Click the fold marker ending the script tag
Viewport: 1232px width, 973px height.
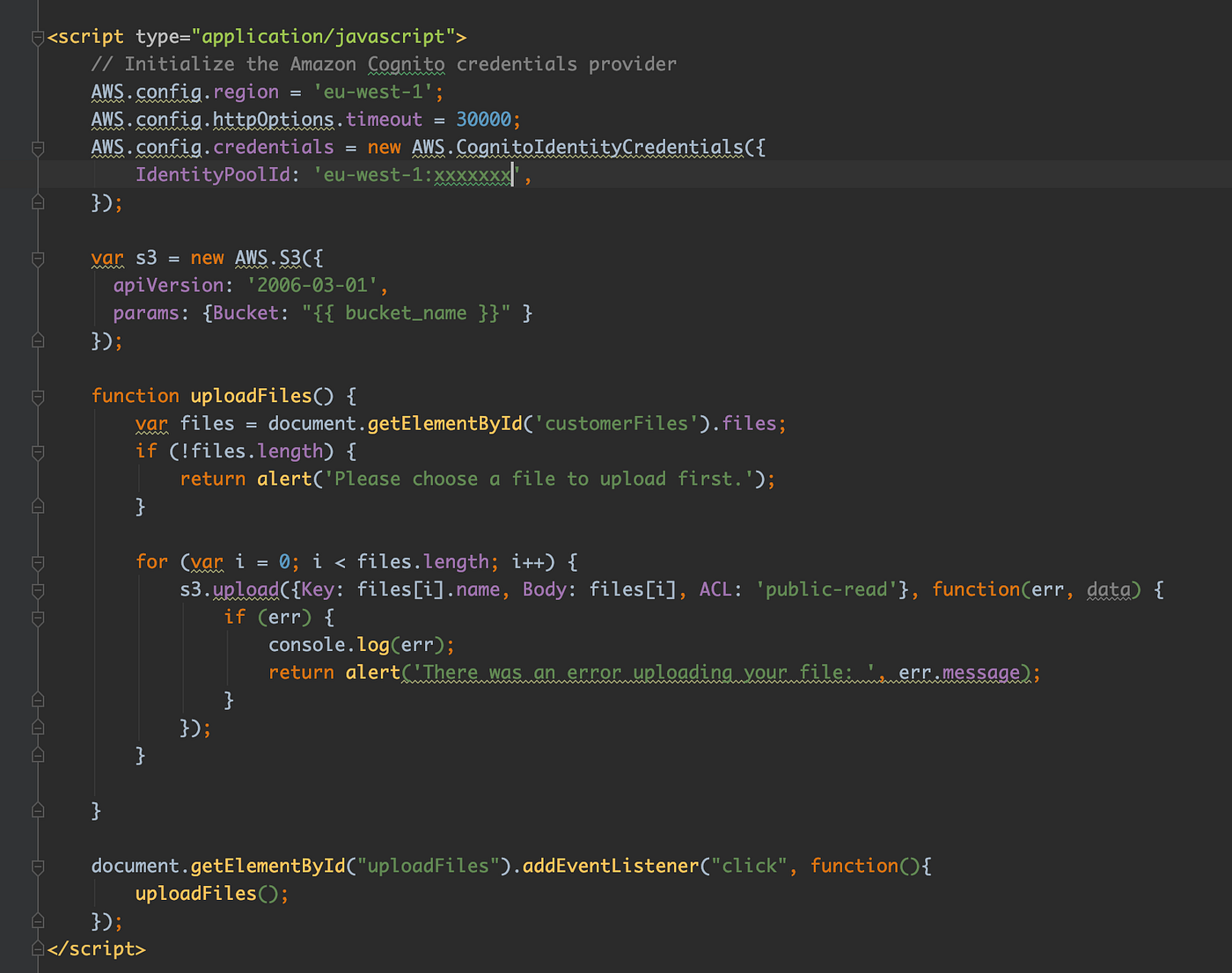(37, 948)
